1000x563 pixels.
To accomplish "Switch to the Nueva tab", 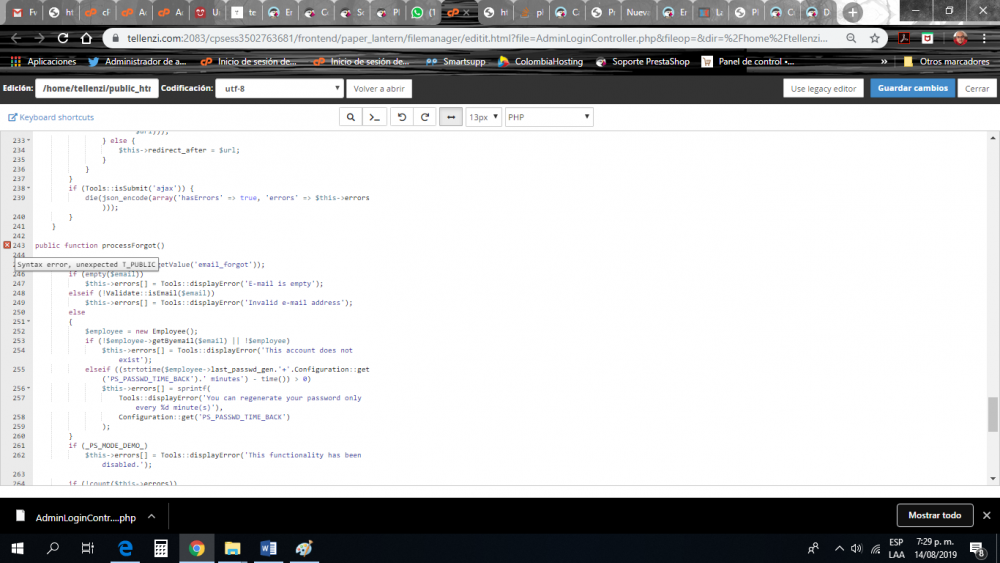I will (x=638, y=12).
